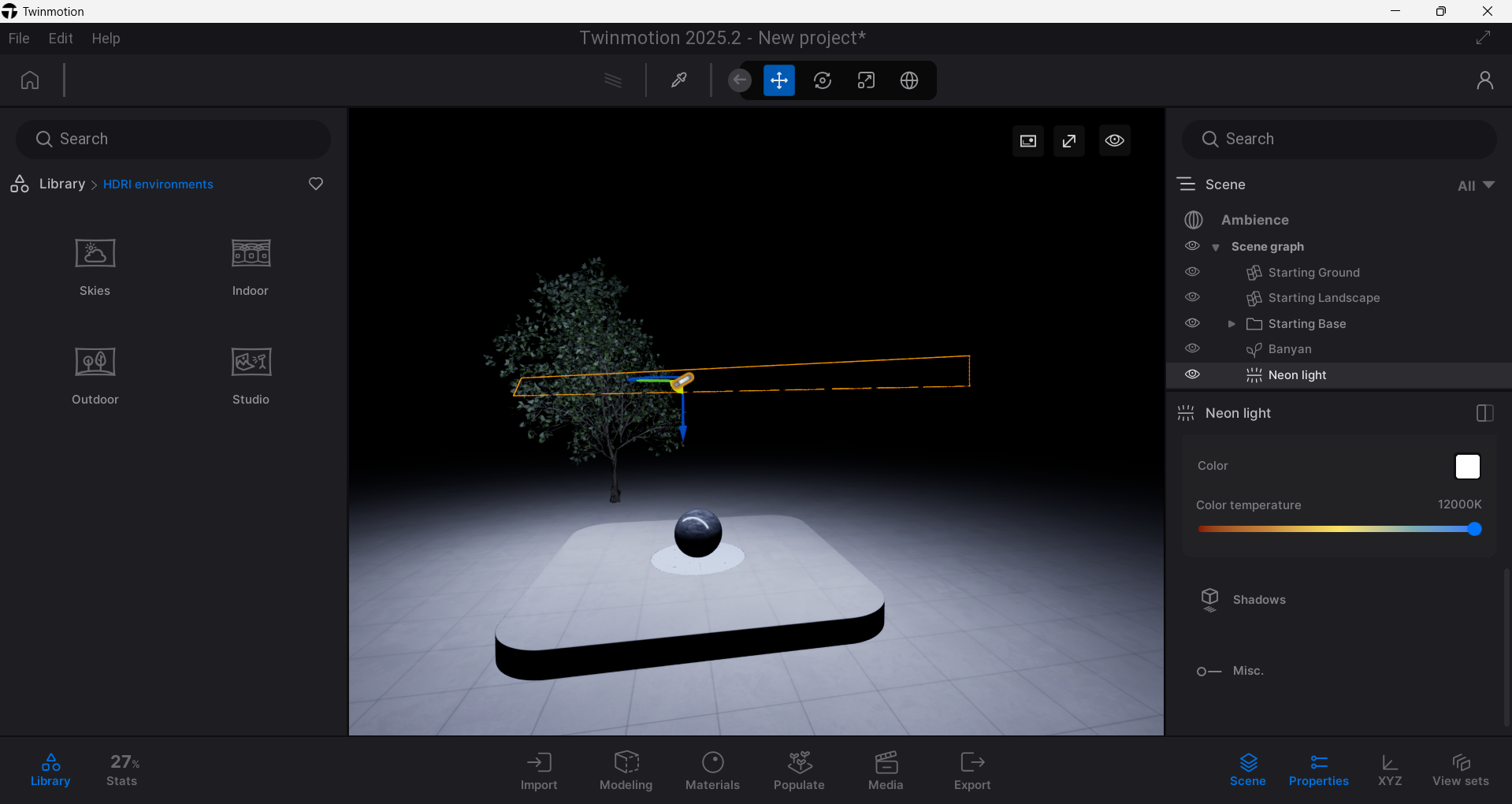Click the Library breadcrumb link
Viewport: 1512px width, 804px height.
[x=61, y=184]
